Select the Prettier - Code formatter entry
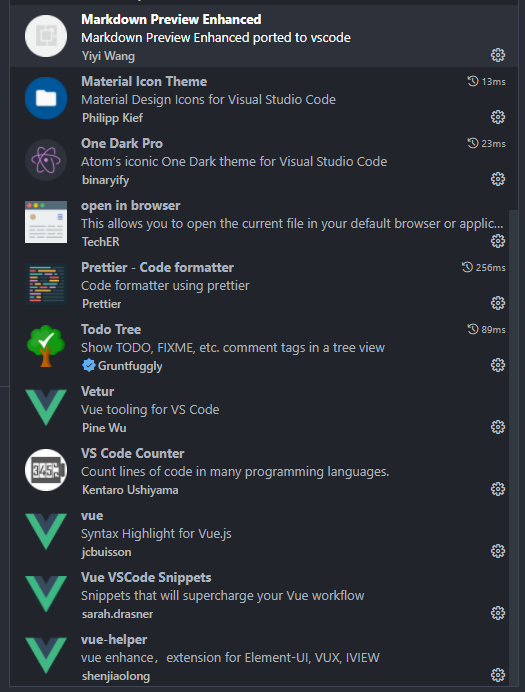 (259, 285)
